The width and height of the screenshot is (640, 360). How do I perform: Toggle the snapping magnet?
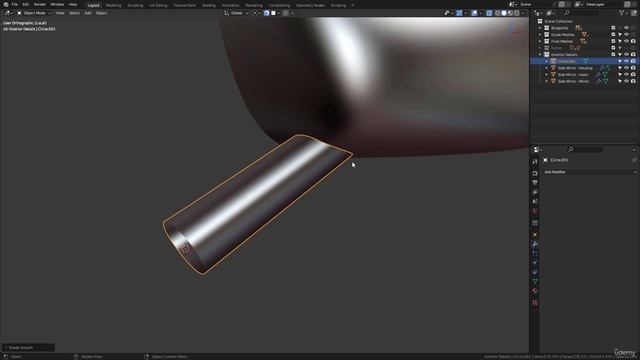point(266,13)
